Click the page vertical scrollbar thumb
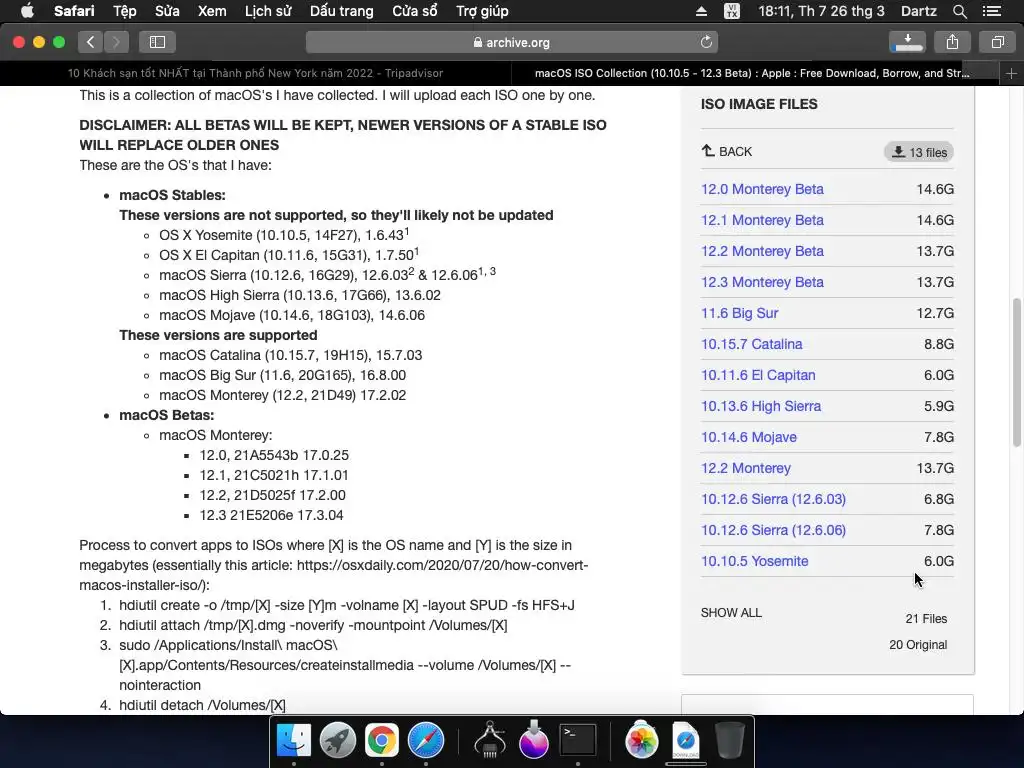The height and width of the screenshot is (768, 1024). pos(1017,372)
